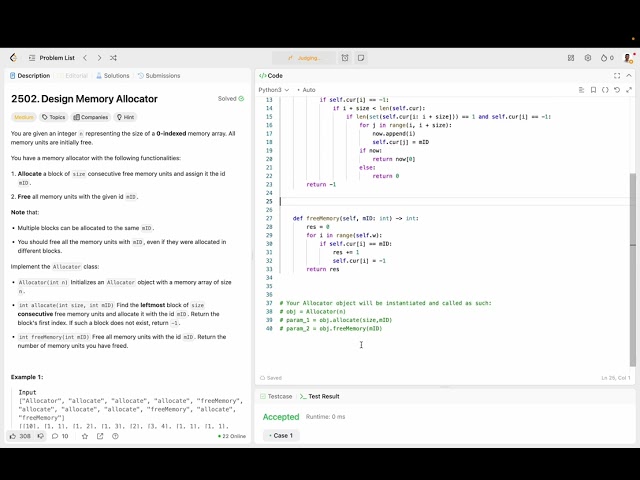Click the Ln 25, Col 1 status
This screenshot has height=480, width=640.
[x=616, y=378]
